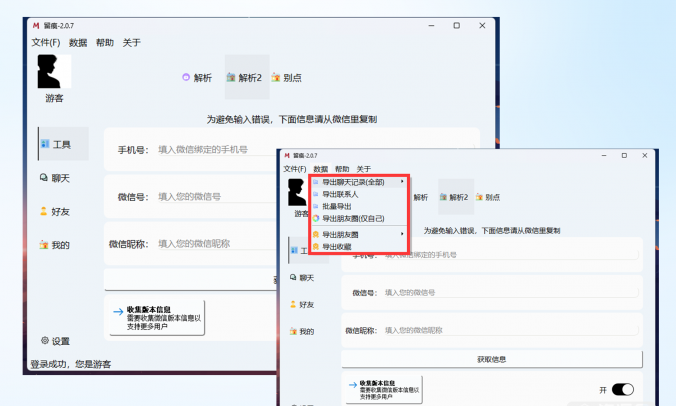This screenshot has width=676, height=406.
Task: Open 我的 sidebar item in the front window
Action: point(302,331)
